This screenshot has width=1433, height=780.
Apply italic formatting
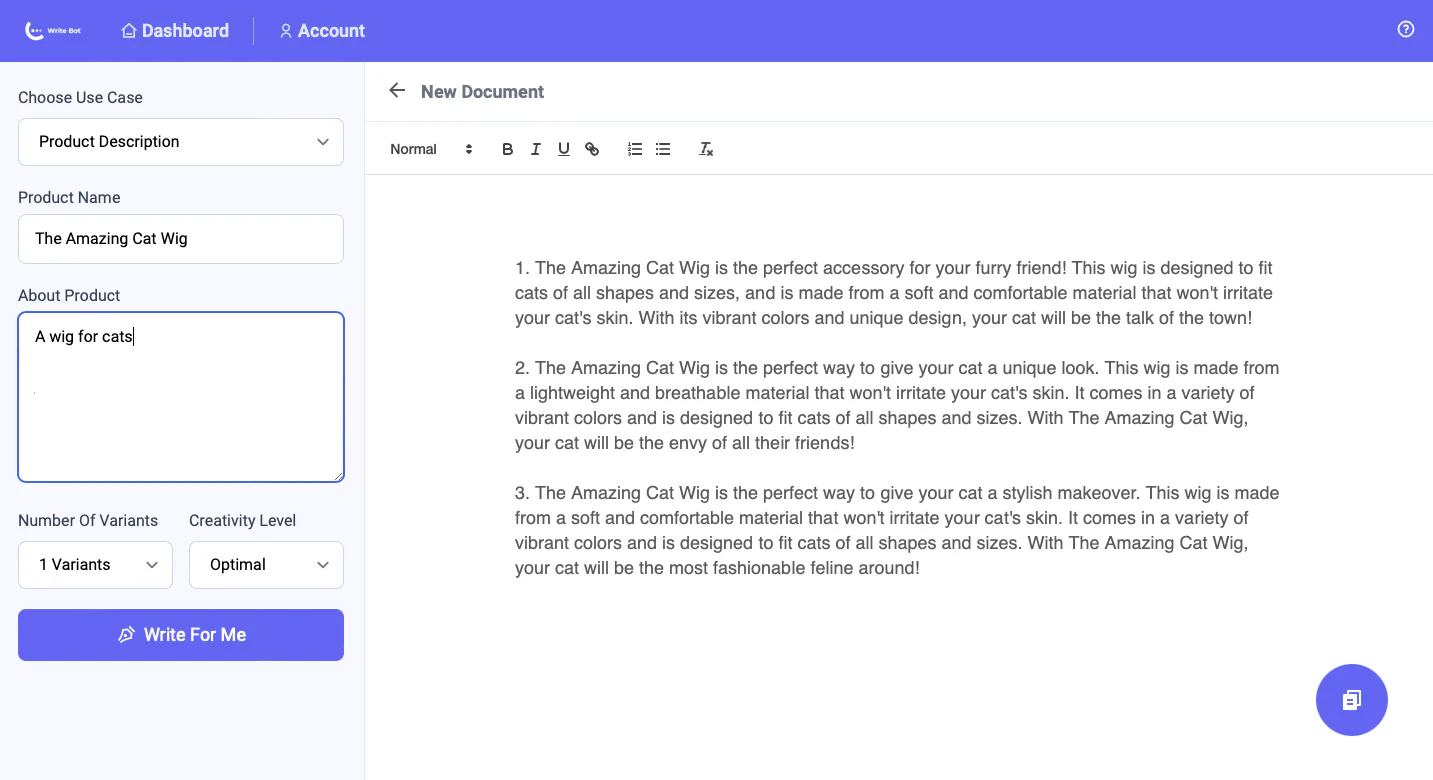click(535, 148)
